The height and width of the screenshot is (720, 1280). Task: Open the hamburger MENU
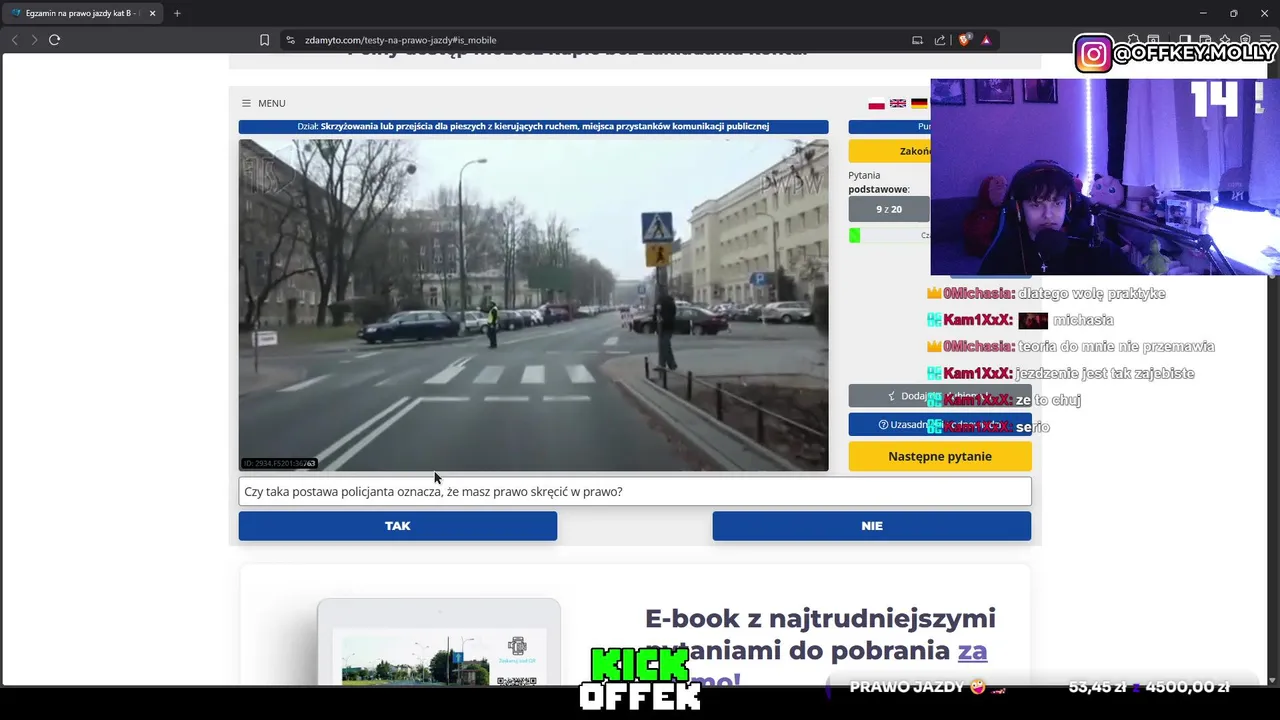click(263, 103)
